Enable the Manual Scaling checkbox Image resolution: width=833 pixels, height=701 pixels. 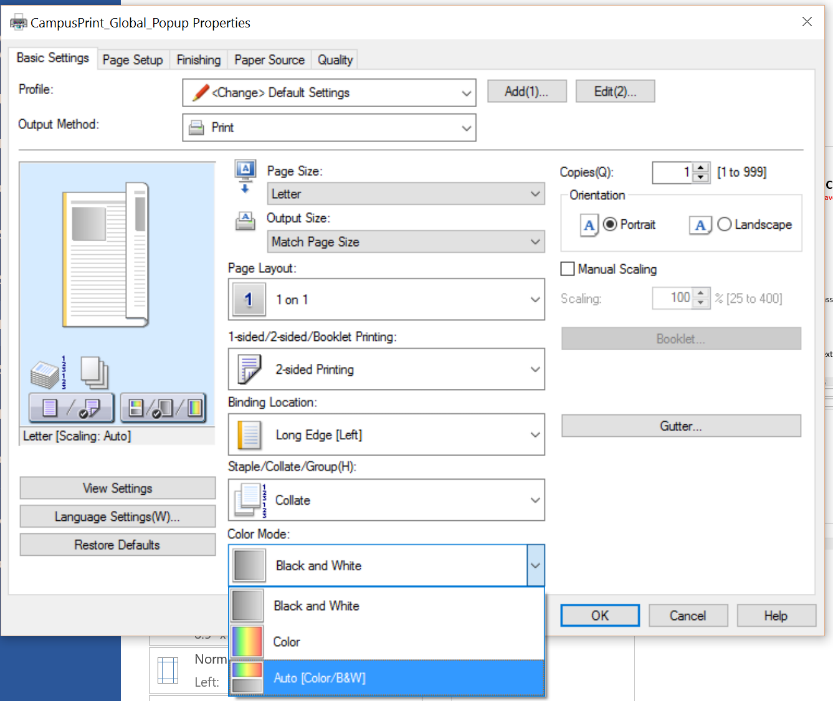[x=567, y=269]
